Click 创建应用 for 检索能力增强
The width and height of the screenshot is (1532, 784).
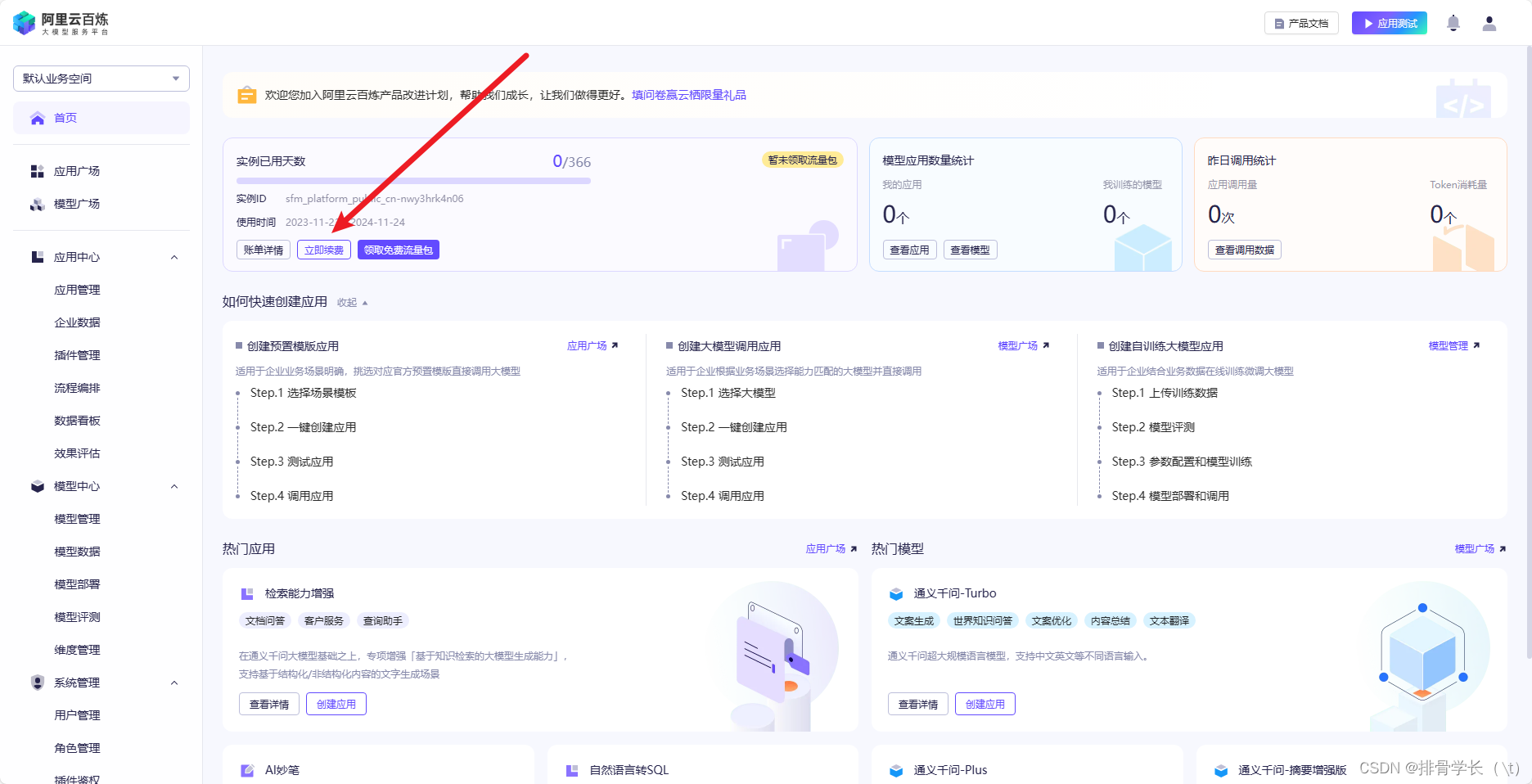[x=336, y=704]
